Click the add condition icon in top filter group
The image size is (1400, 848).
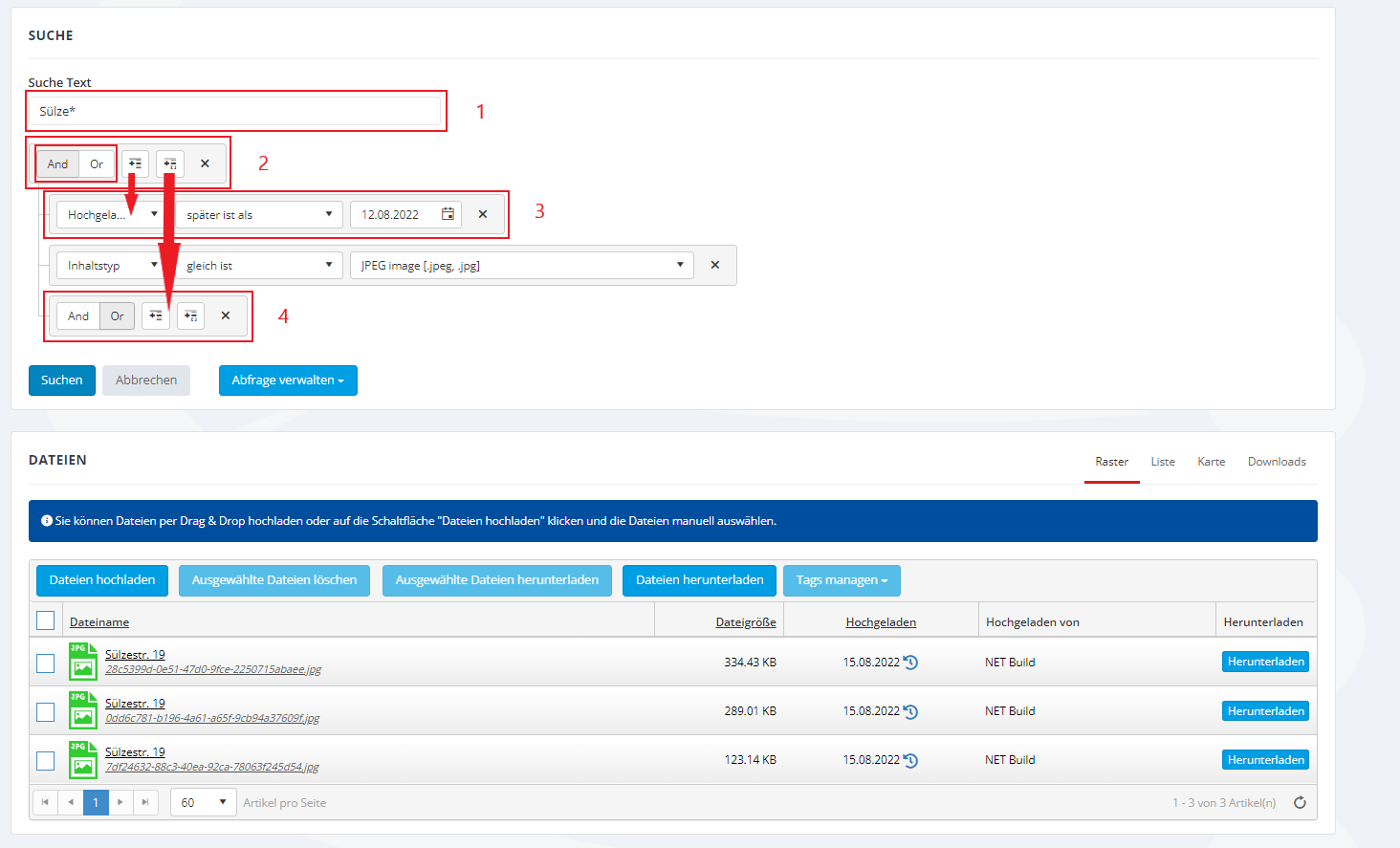[135, 163]
